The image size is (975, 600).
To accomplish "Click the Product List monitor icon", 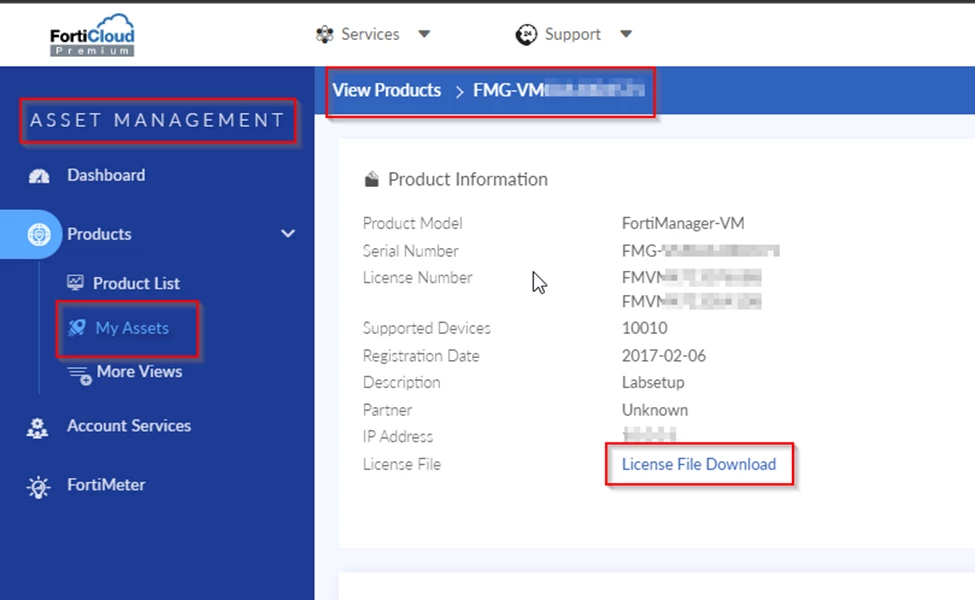I will pyautogui.click(x=75, y=283).
